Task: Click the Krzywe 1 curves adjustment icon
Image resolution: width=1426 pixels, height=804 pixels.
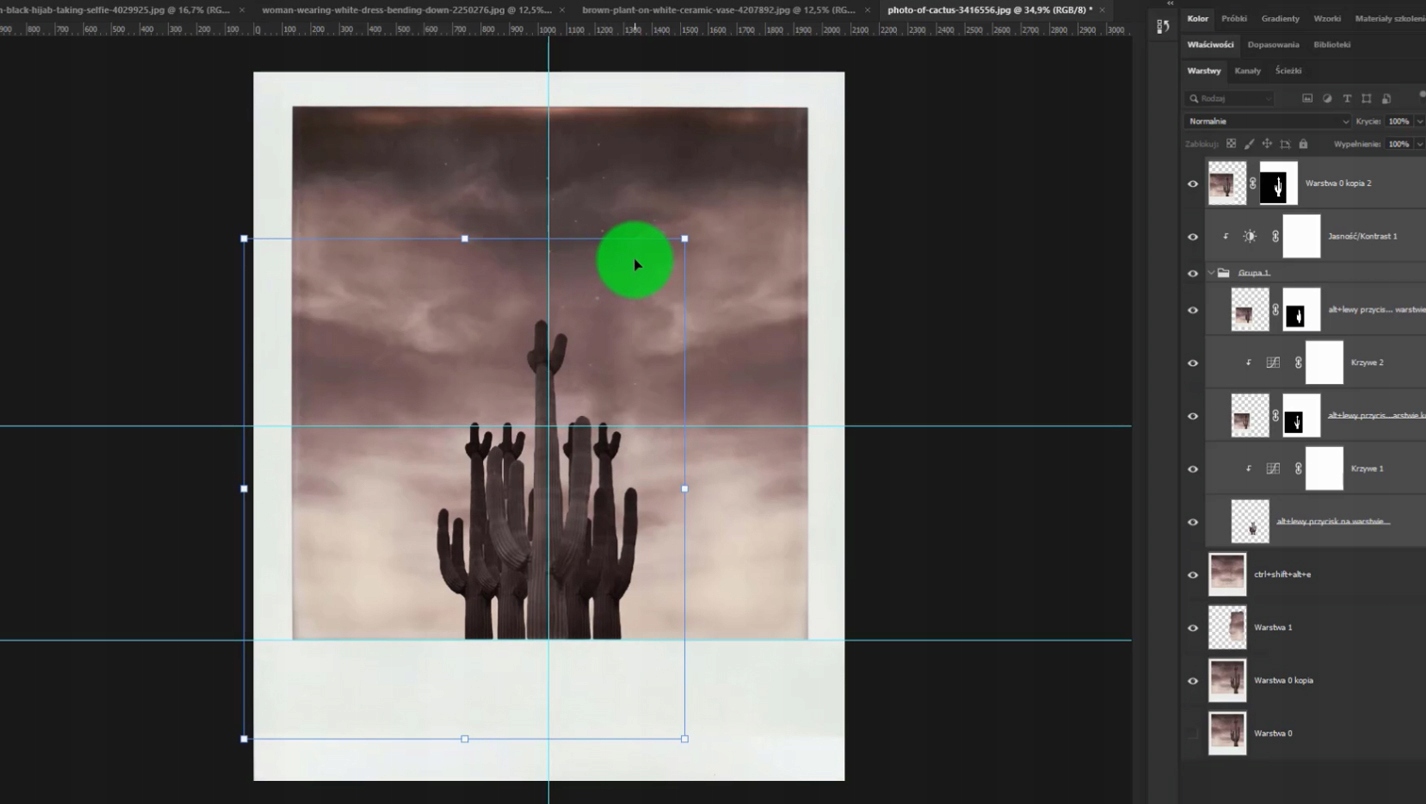Action: (1273, 469)
